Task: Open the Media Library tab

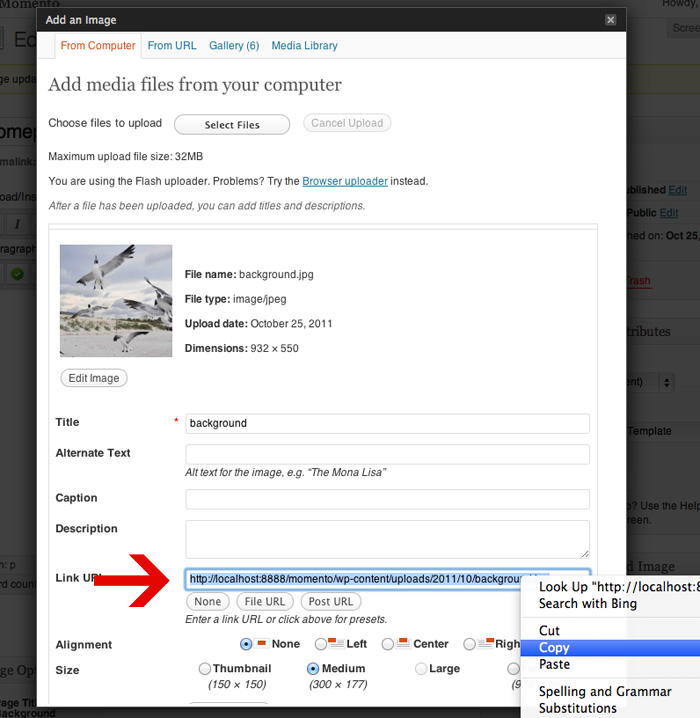Action: pos(304,46)
